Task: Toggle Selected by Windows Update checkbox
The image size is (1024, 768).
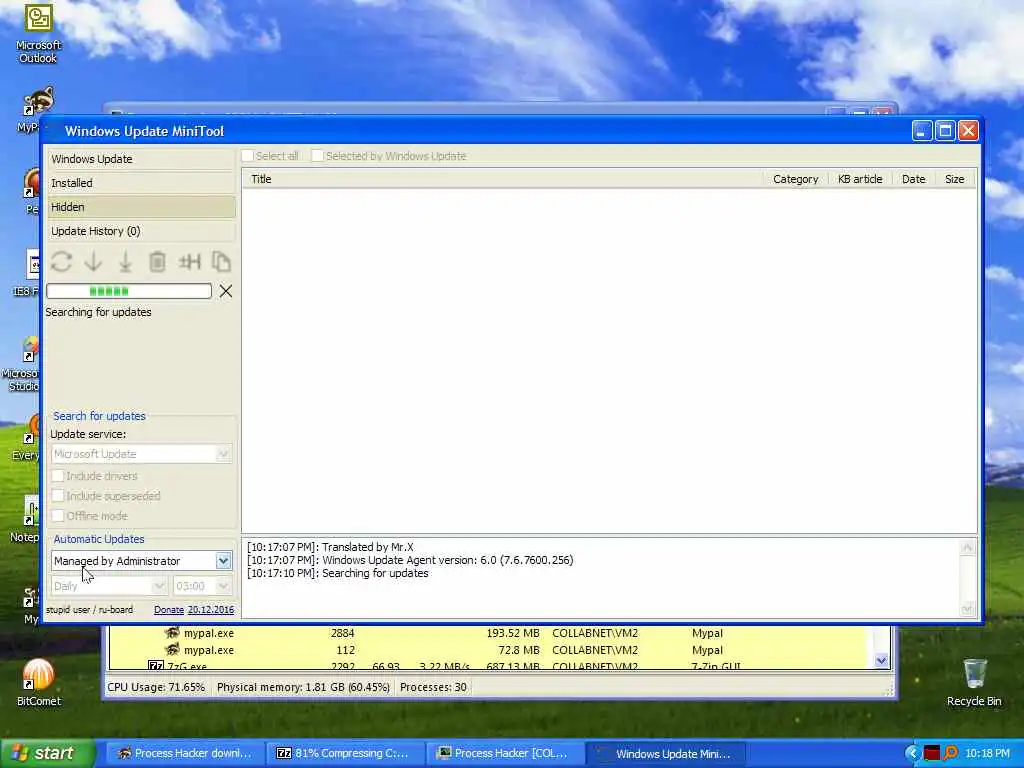Action: (317, 156)
